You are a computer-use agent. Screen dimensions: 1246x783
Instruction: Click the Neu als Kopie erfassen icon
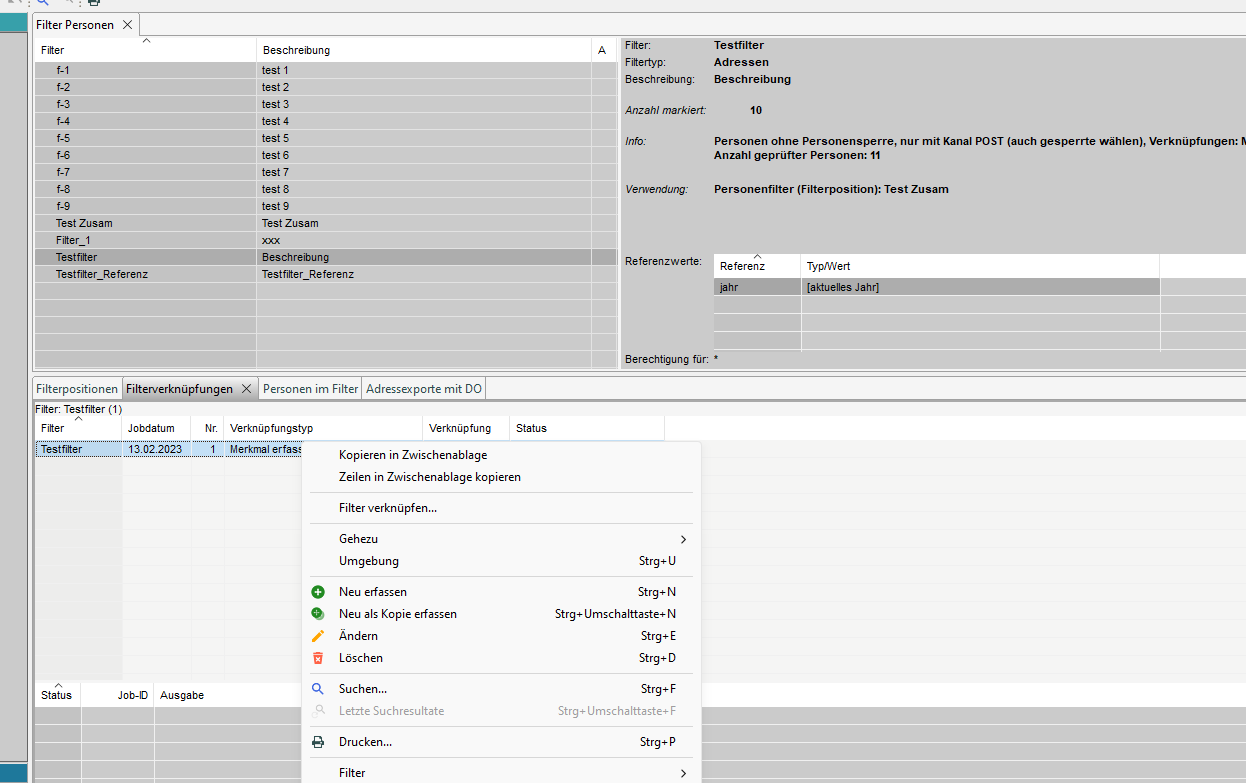tap(318, 614)
